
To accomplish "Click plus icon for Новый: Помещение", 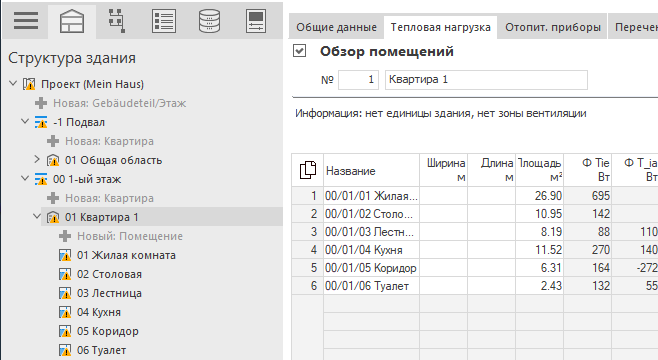I will 65,236.
